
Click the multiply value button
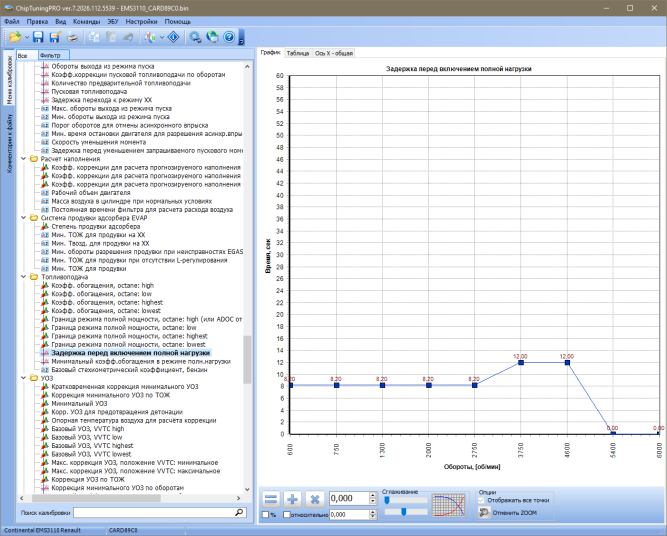coord(315,499)
